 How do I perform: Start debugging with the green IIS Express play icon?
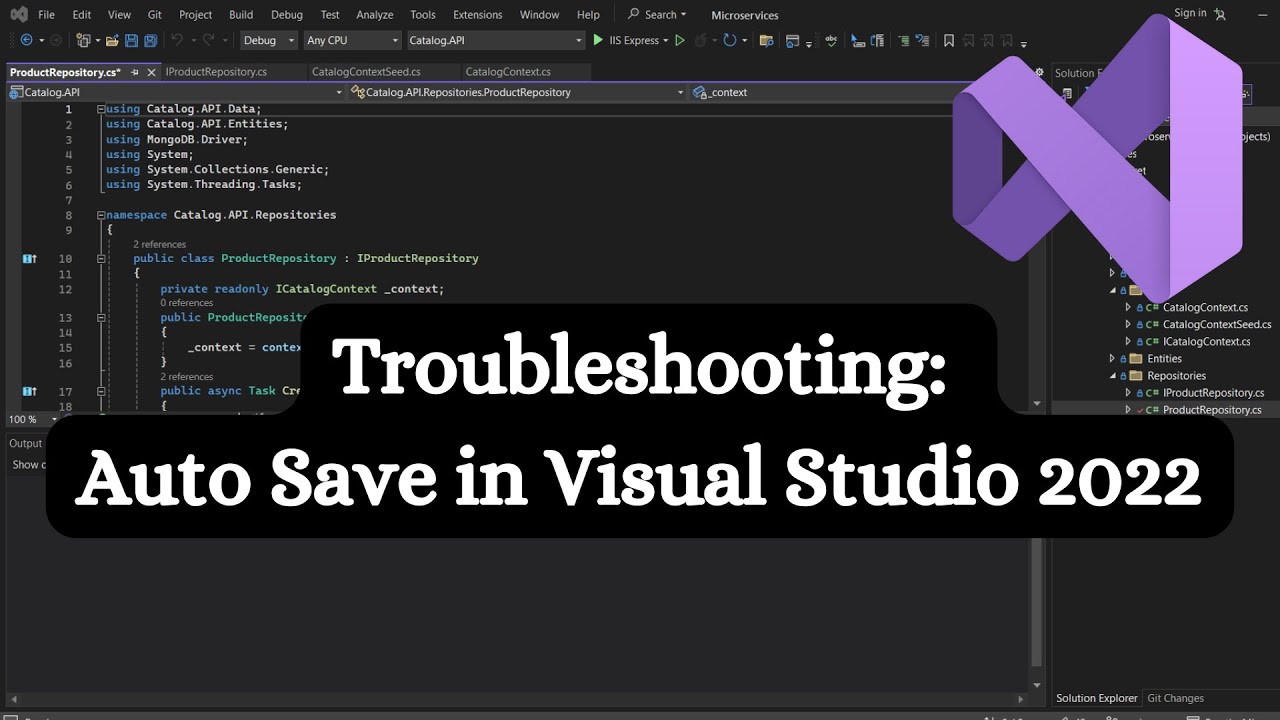coord(598,40)
